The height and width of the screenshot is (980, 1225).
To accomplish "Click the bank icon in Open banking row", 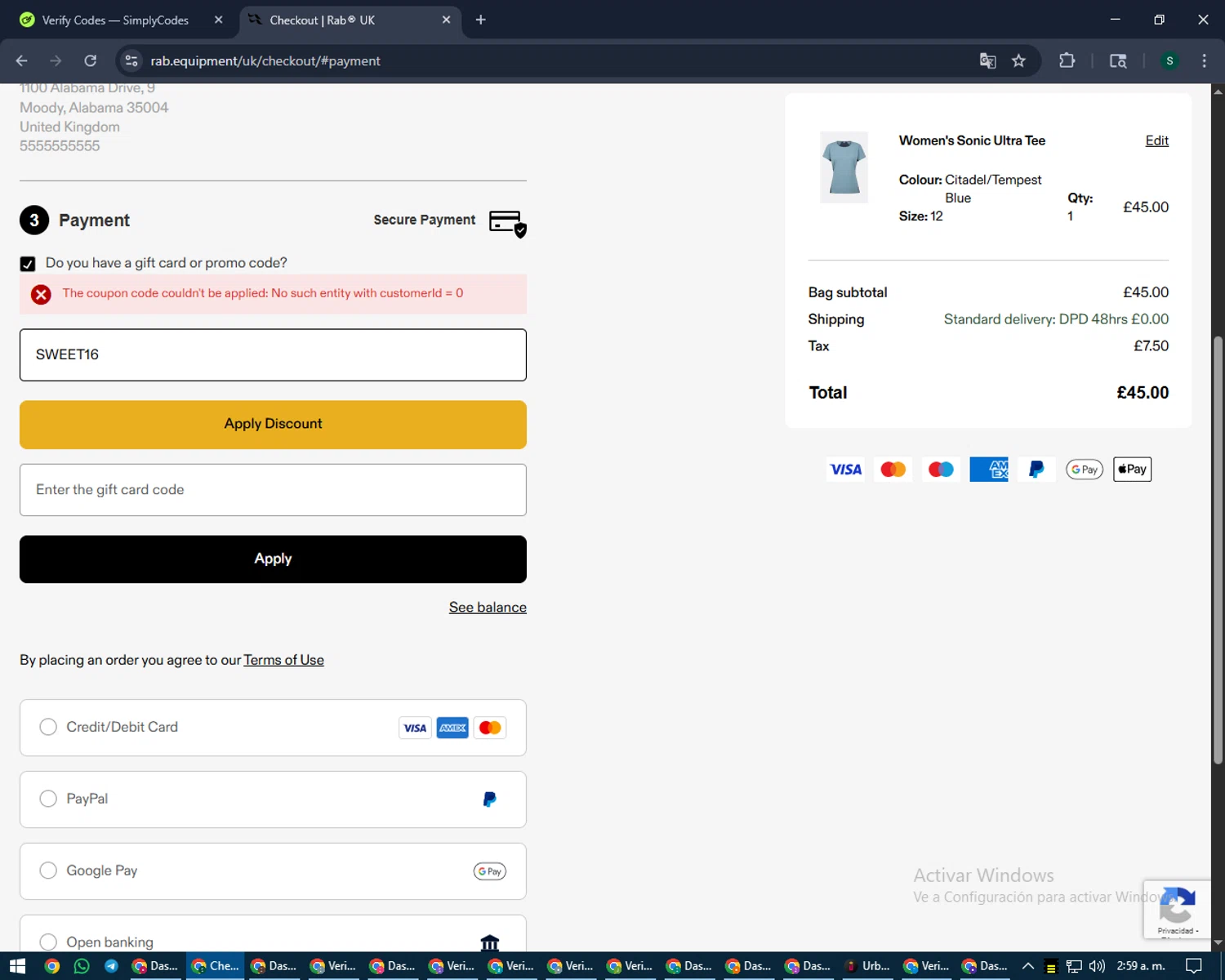I will point(490,943).
